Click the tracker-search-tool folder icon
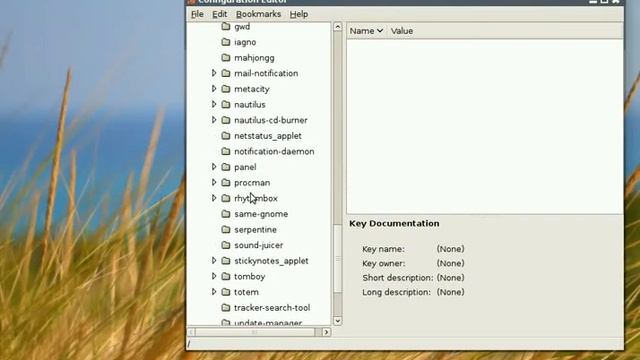Viewport: 640px width, 360px height. point(226,307)
